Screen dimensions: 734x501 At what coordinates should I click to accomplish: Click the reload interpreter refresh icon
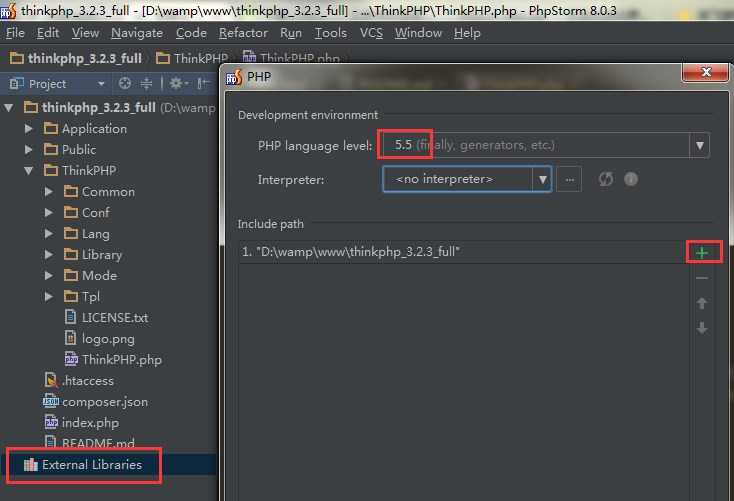click(x=606, y=179)
